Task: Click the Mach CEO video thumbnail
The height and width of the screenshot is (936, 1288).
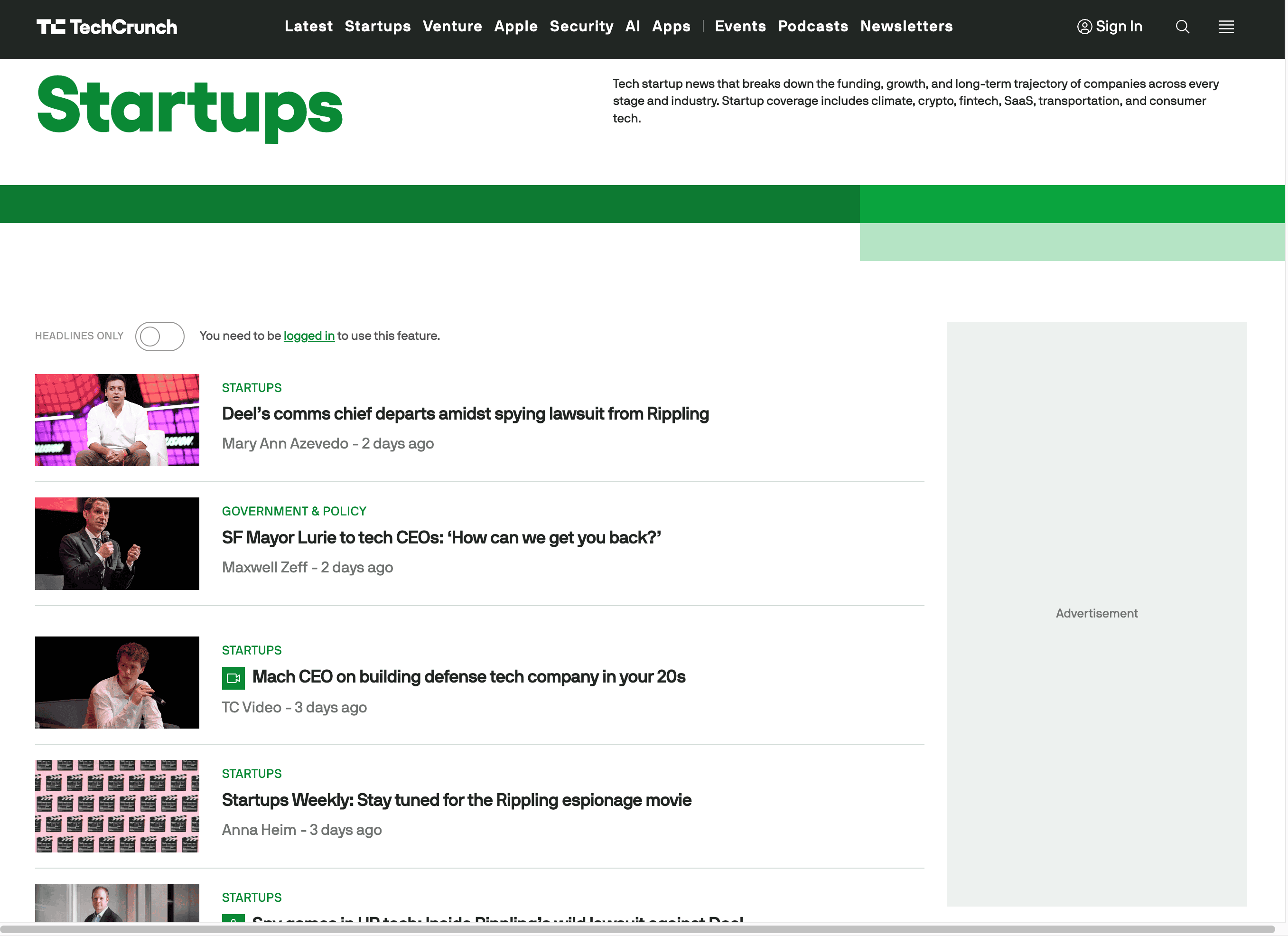Action: pos(117,682)
